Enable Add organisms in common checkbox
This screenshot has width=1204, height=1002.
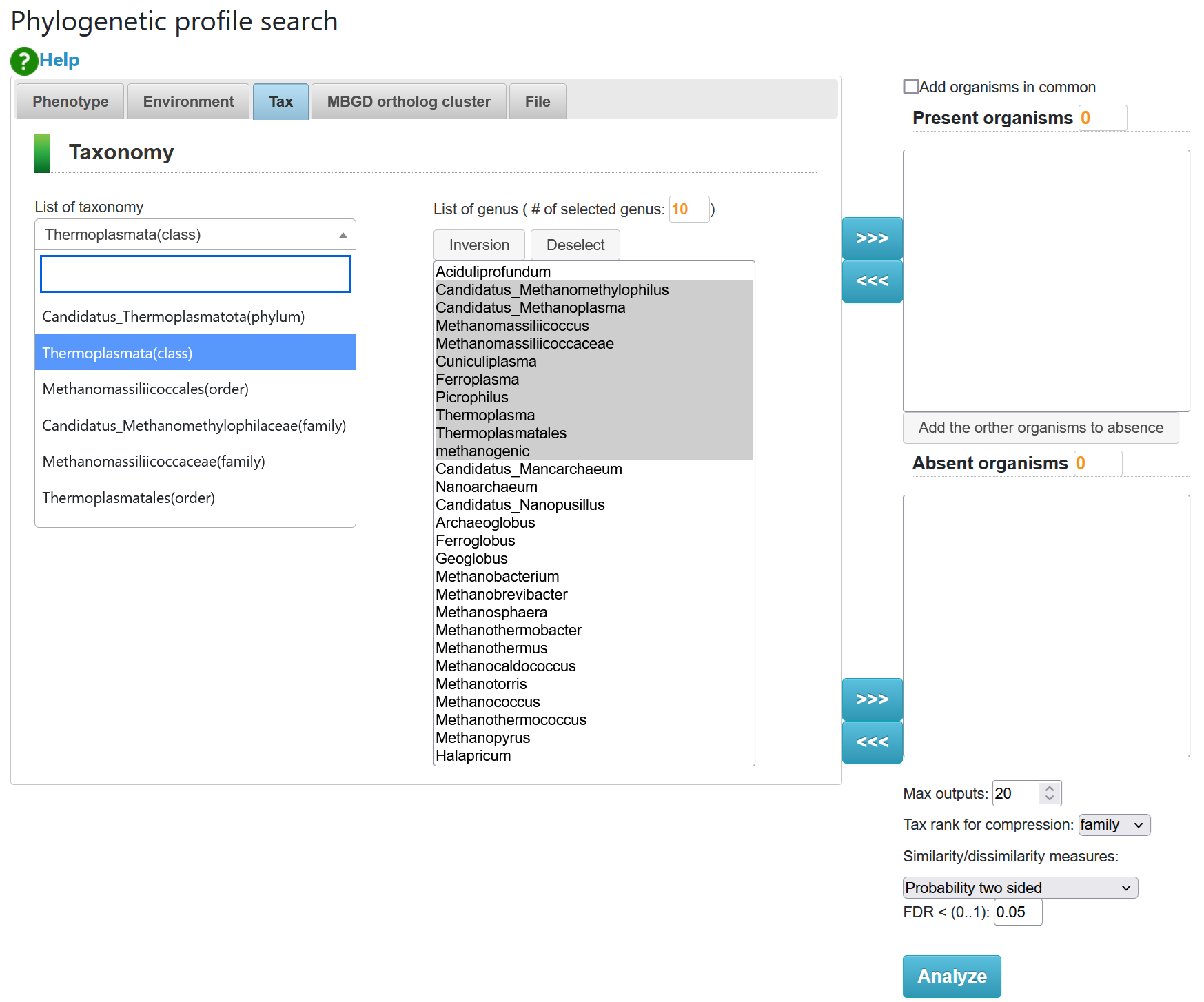click(x=910, y=87)
